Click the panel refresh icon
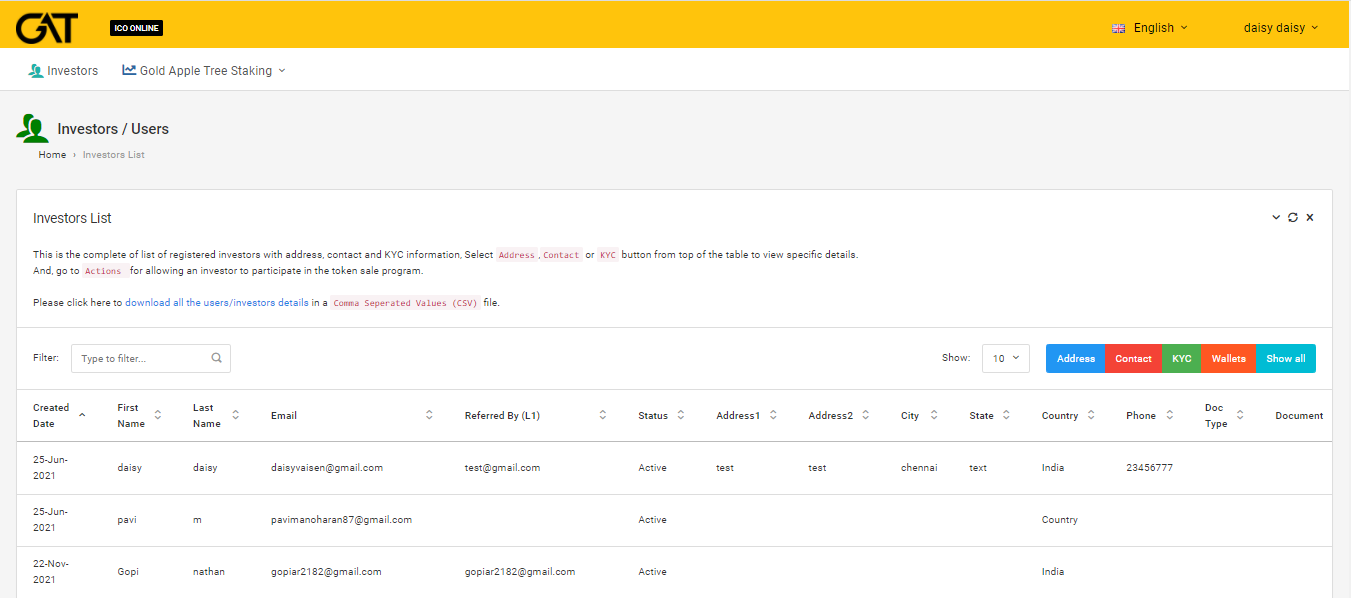The image size is (1351, 598). click(1293, 218)
